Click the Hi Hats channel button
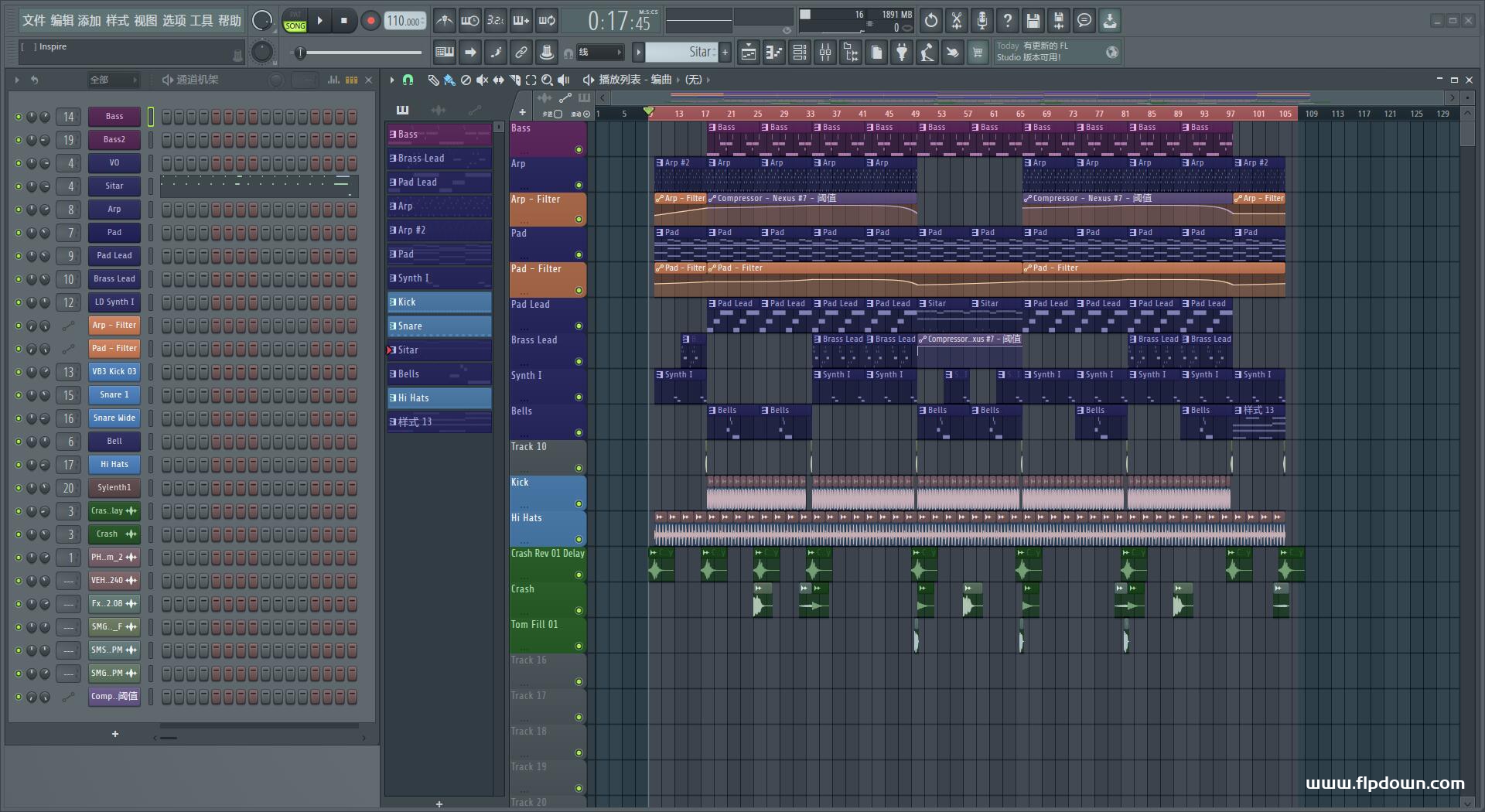This screenshot has width=1485, height=812. [x=114, y=465]
